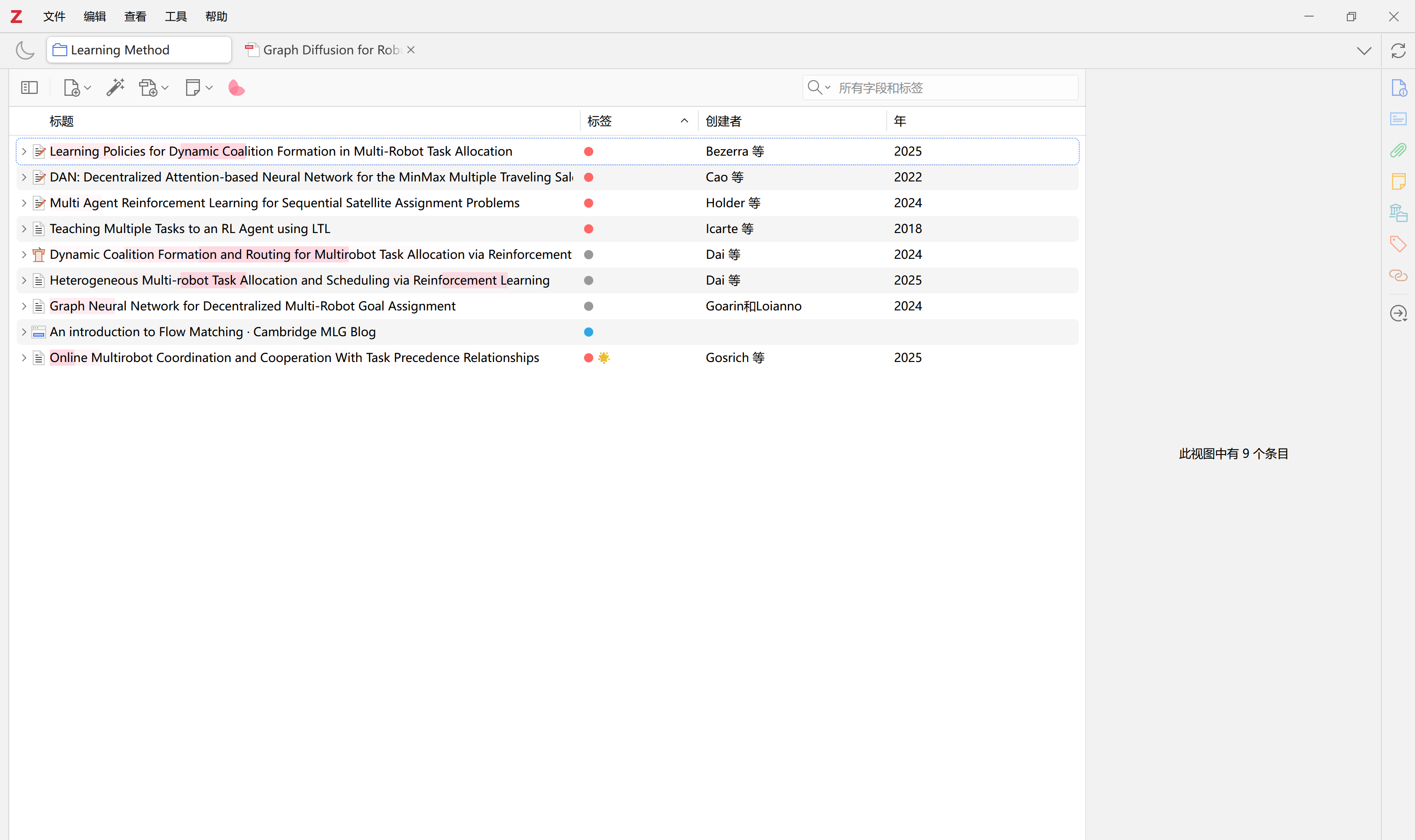Viewport: 1415px width, 840px height.
Task: Toggle the collections pane layout button
Action: pos(29,88)
